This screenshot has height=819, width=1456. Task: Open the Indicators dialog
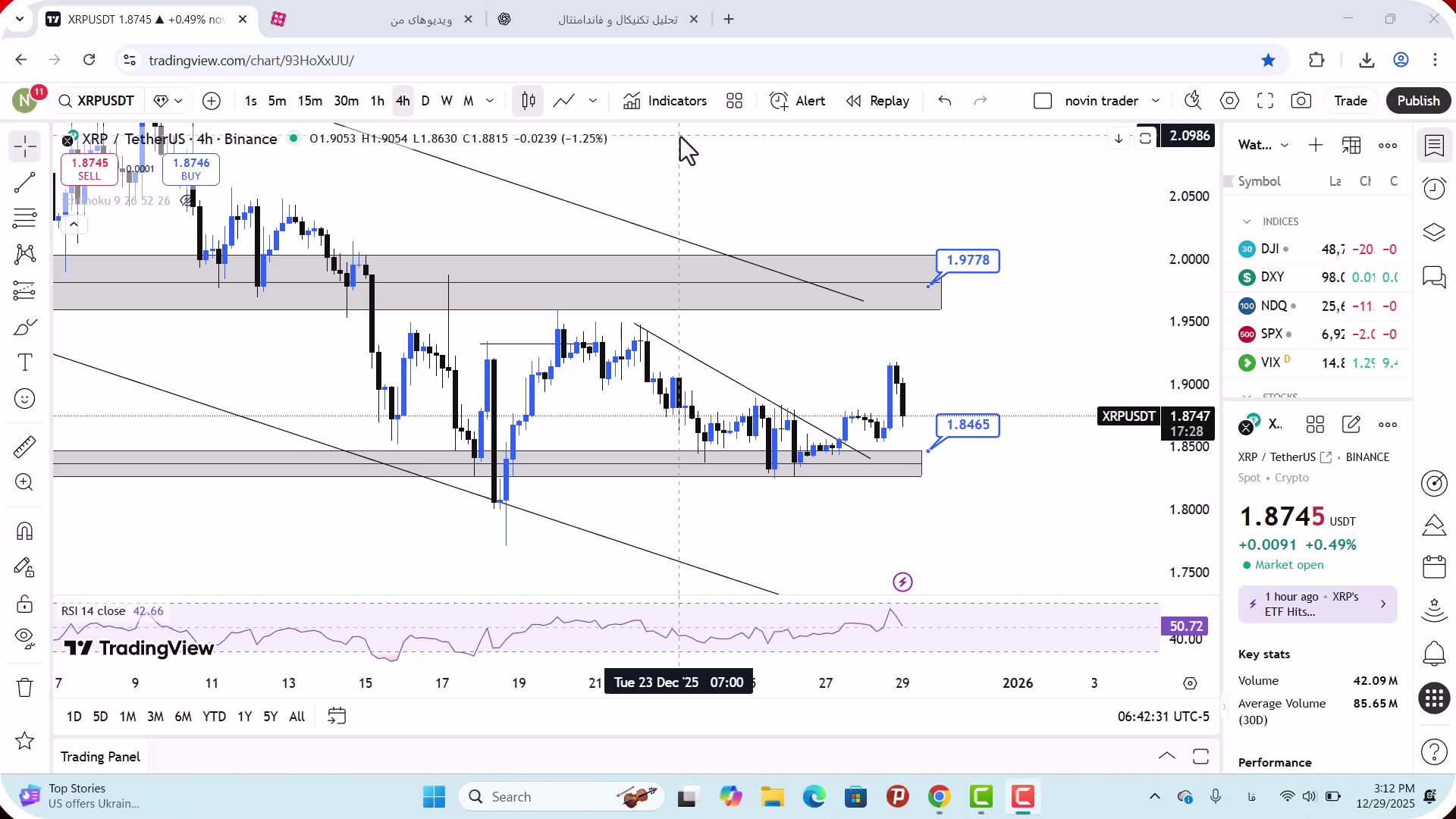[x=665, y=101]
